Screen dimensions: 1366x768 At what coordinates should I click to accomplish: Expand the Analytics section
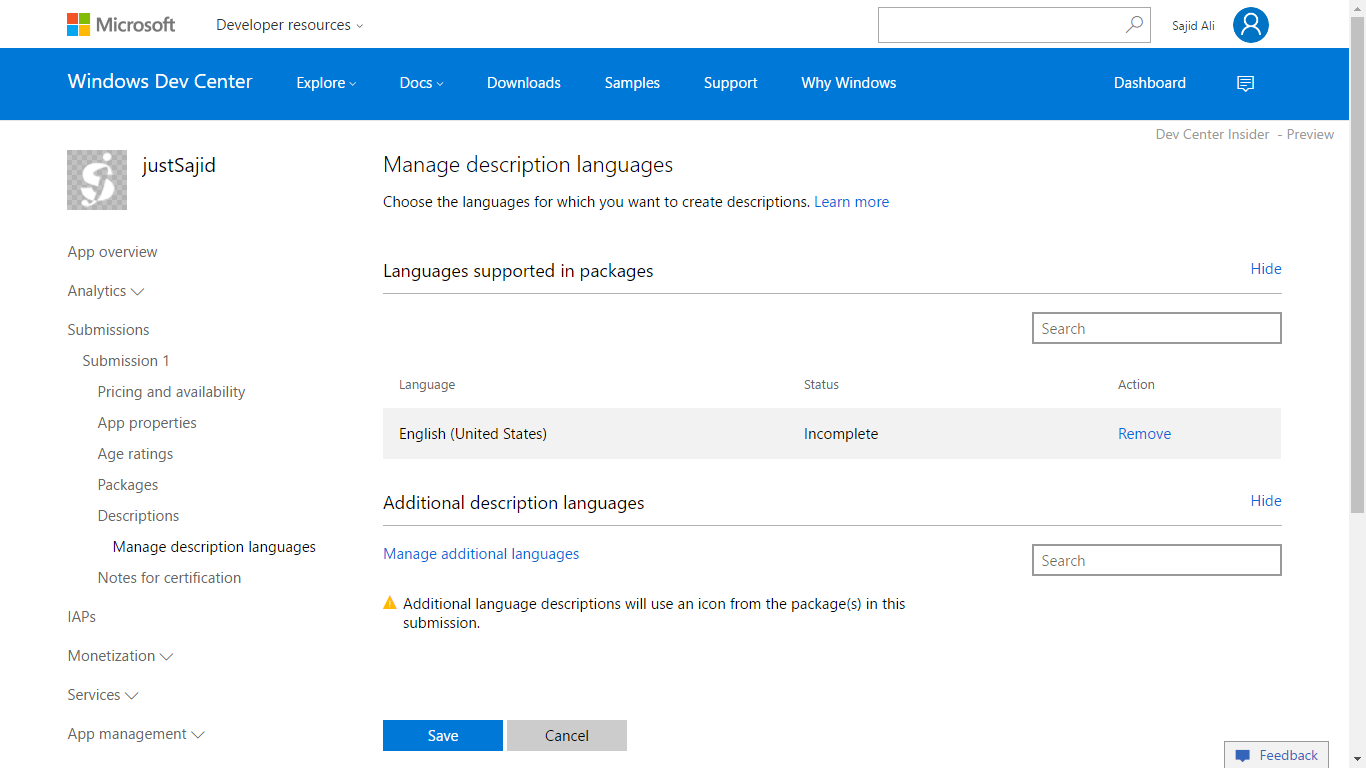[x=106, y=291]
